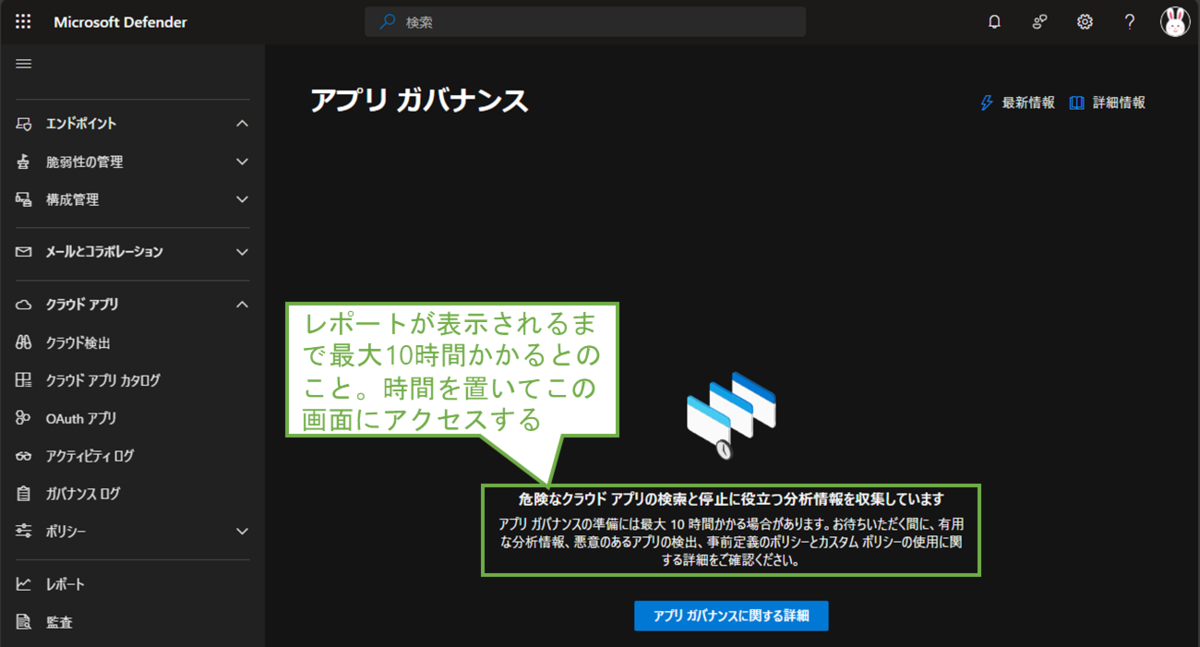Click the ポリシー sliders icon
The width and height of the screenshot is (1200, 647).
click(x=24, y=532)
